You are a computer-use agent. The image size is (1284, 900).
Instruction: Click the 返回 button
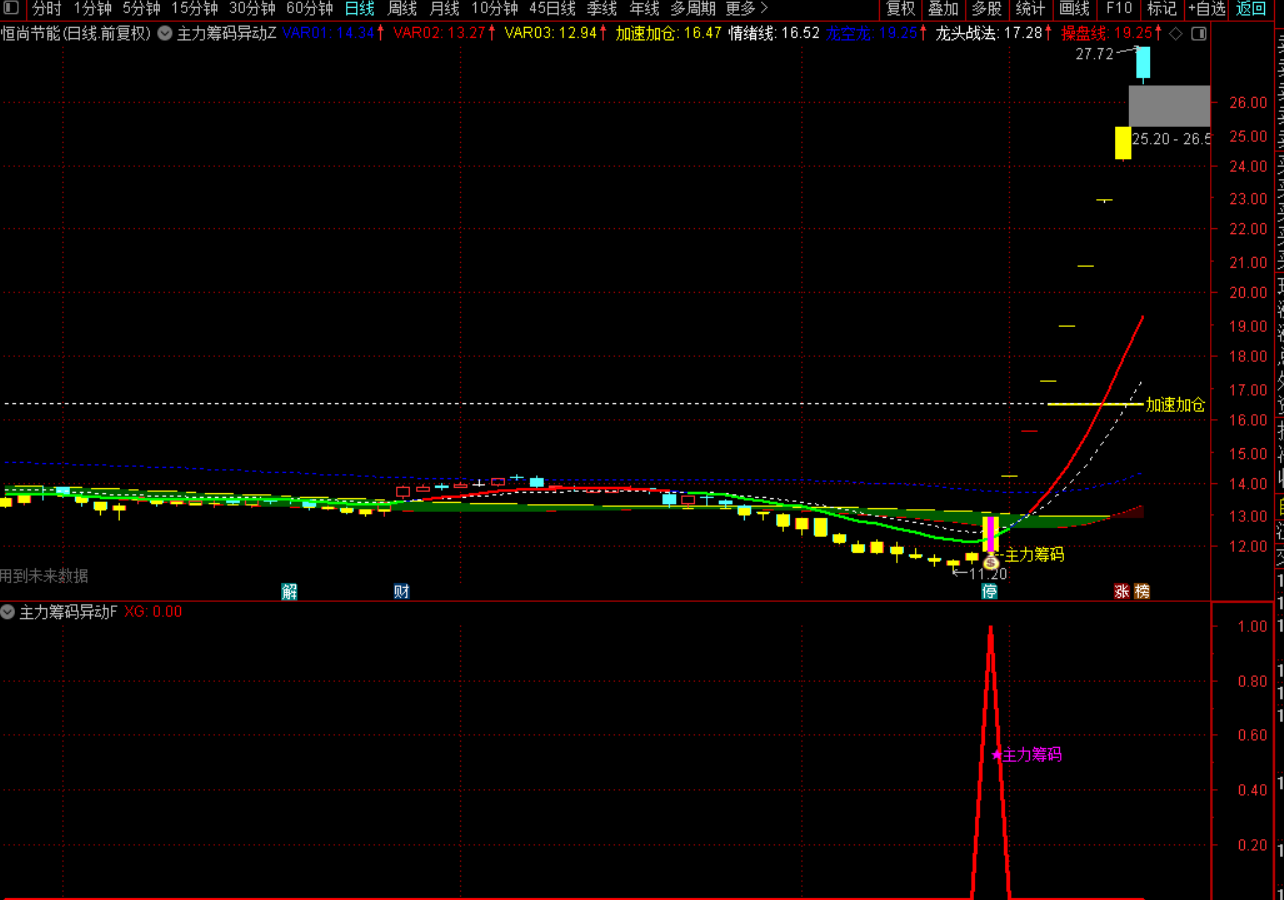point(1251,9)
